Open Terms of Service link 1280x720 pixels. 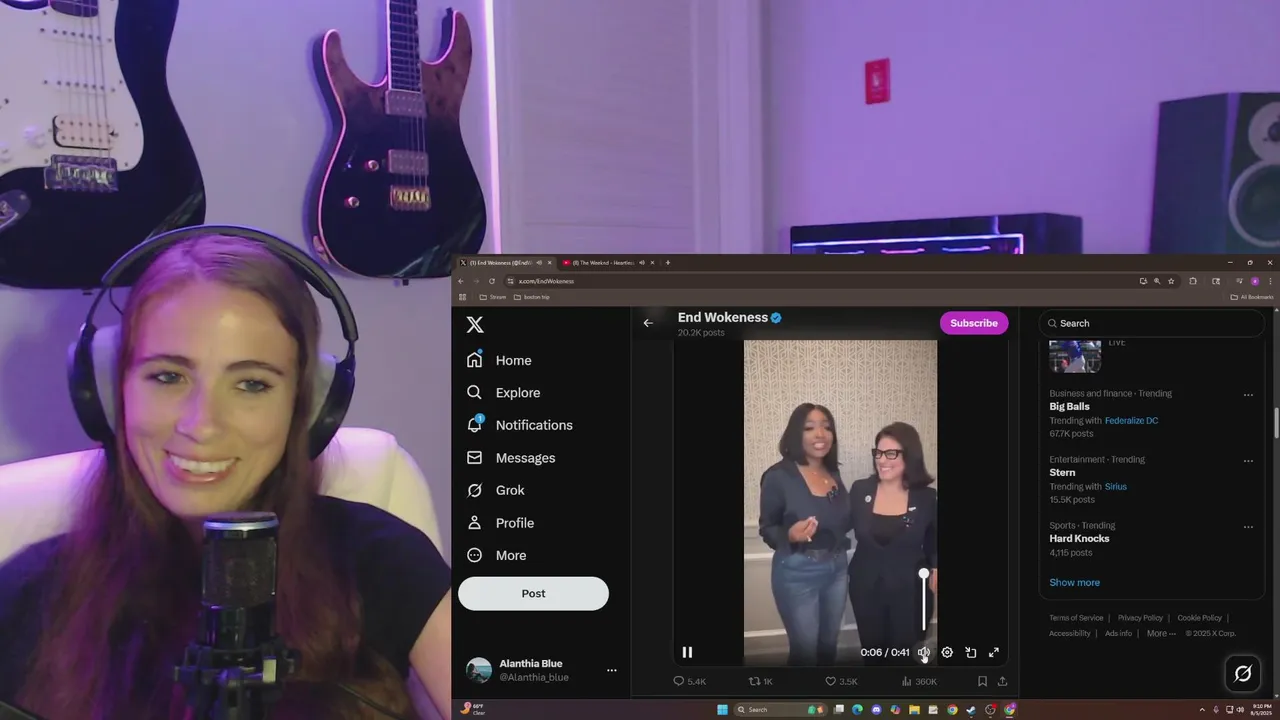click(x=1076, y=618)
